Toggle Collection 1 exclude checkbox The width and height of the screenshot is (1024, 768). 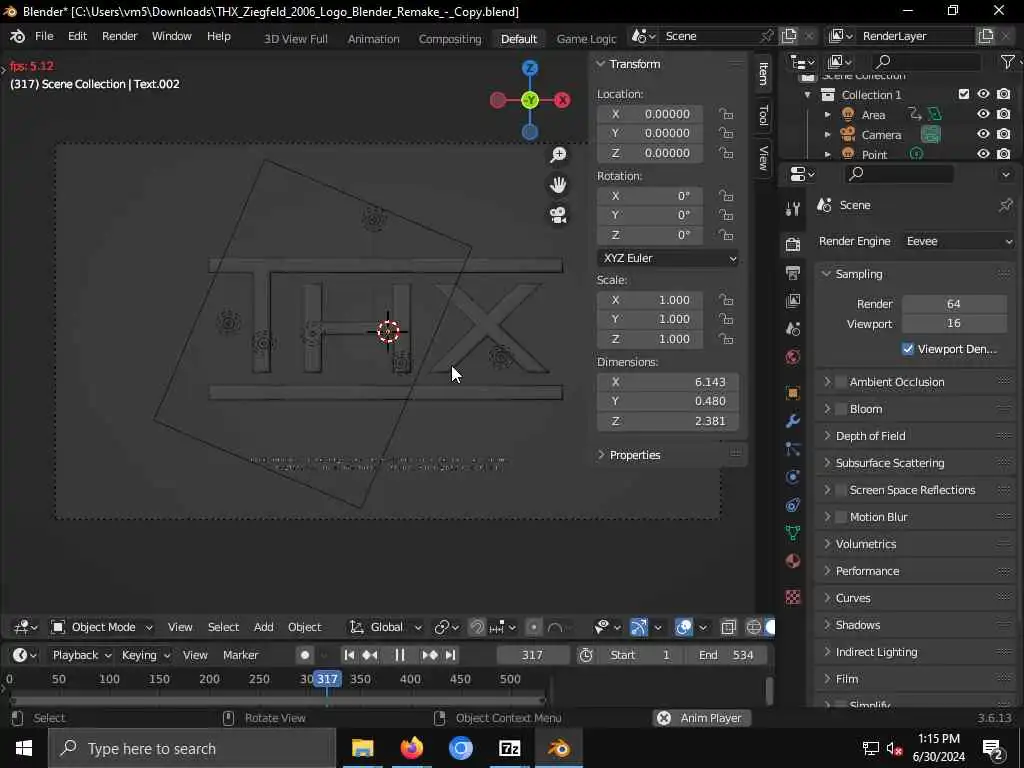pyautogui.click(x=963, y=94)
